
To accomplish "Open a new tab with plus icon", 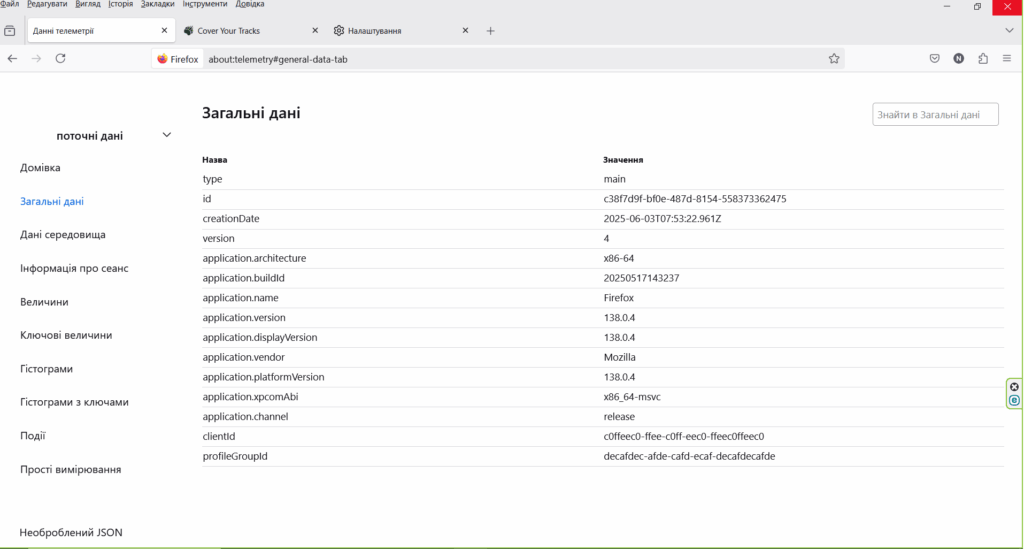I will click(490, 31).
